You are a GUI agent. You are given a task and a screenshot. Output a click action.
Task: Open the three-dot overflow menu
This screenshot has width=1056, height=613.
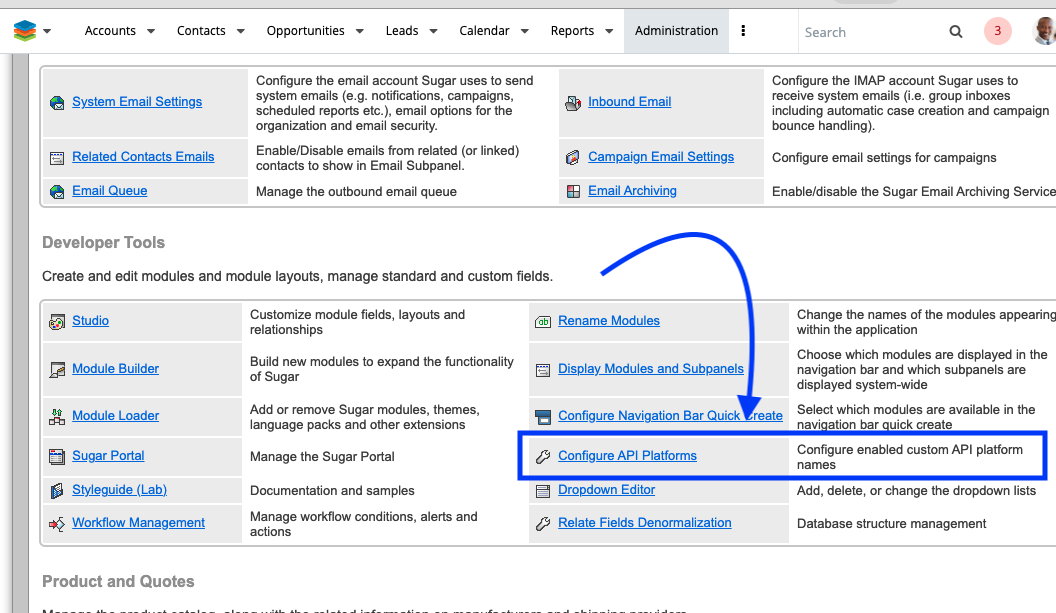[x=742, y=30]
